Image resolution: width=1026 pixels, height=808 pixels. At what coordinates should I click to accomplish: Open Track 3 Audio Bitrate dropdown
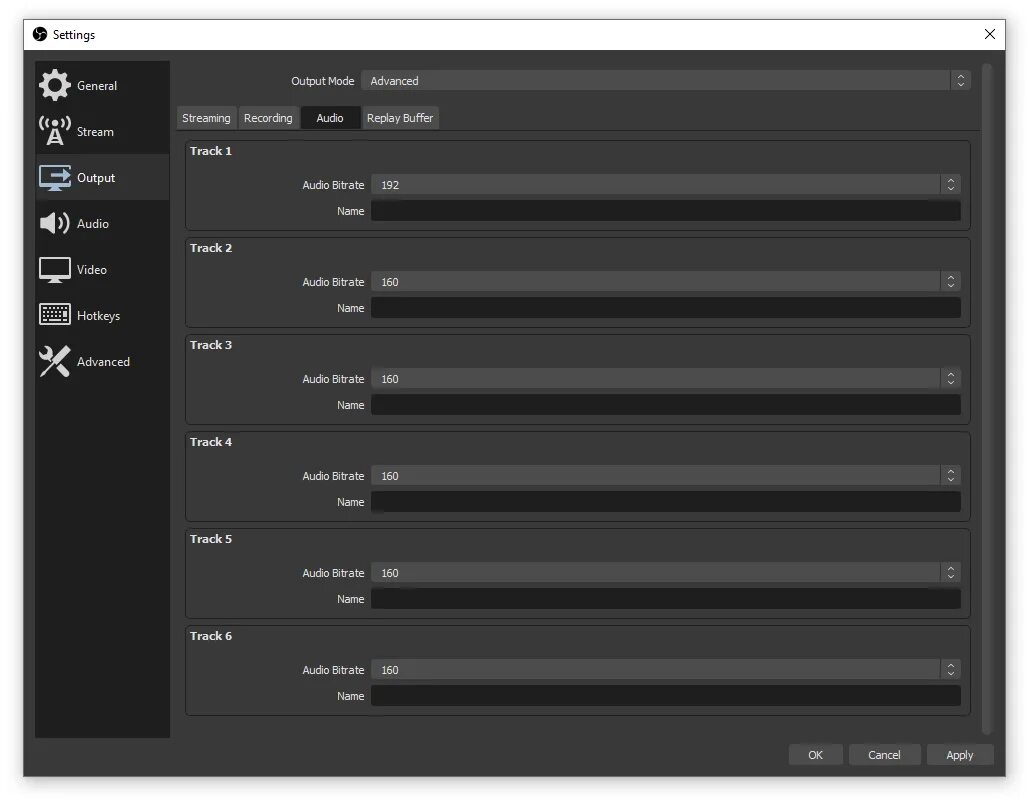[x=665, y=378]
